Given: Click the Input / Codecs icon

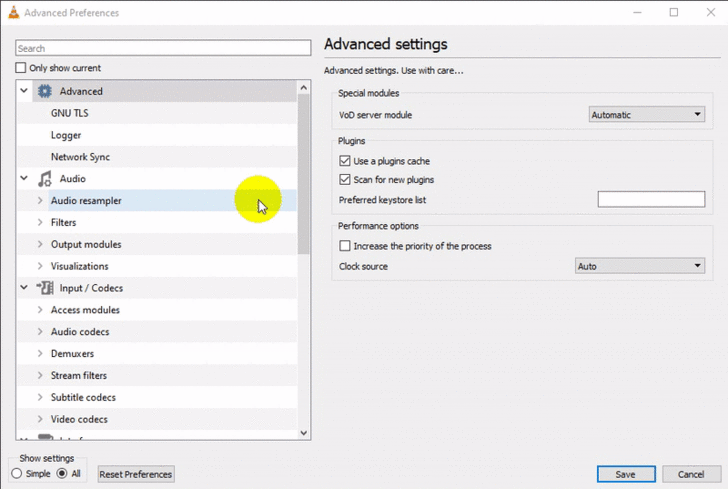Looking at the screenshot, I should pyautogui.click(x=45, y=288).
